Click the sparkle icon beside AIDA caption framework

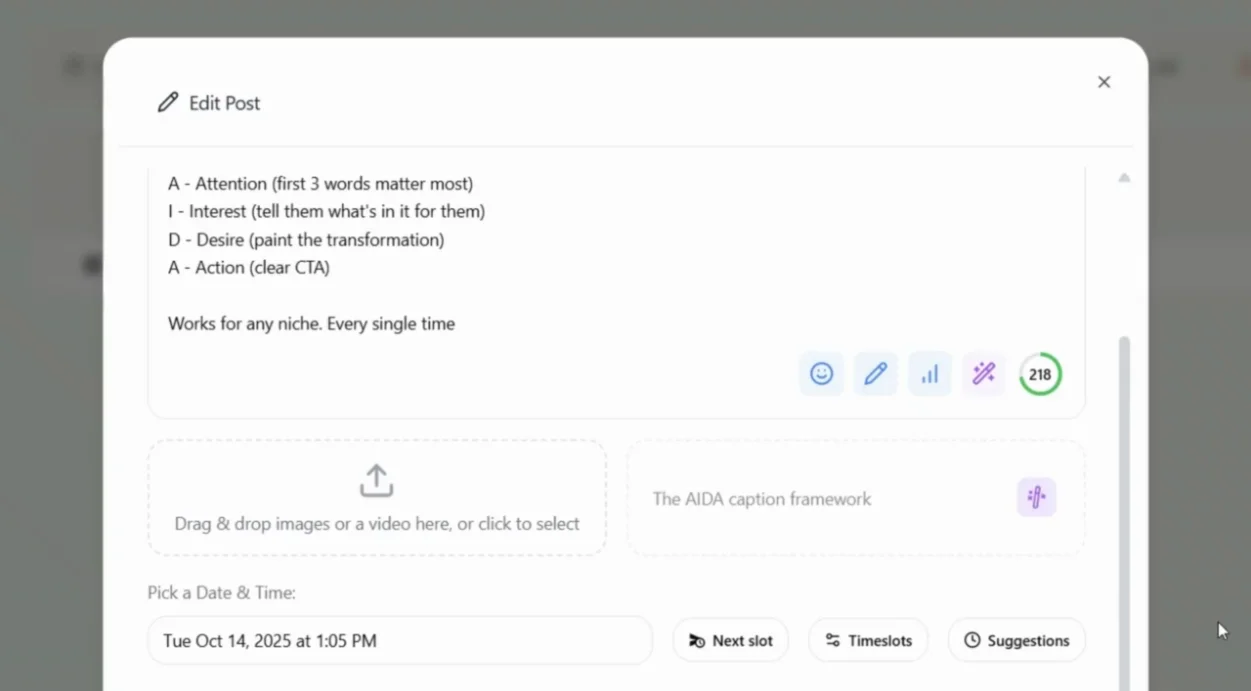pyautogui.click(x=1036, y=497)
